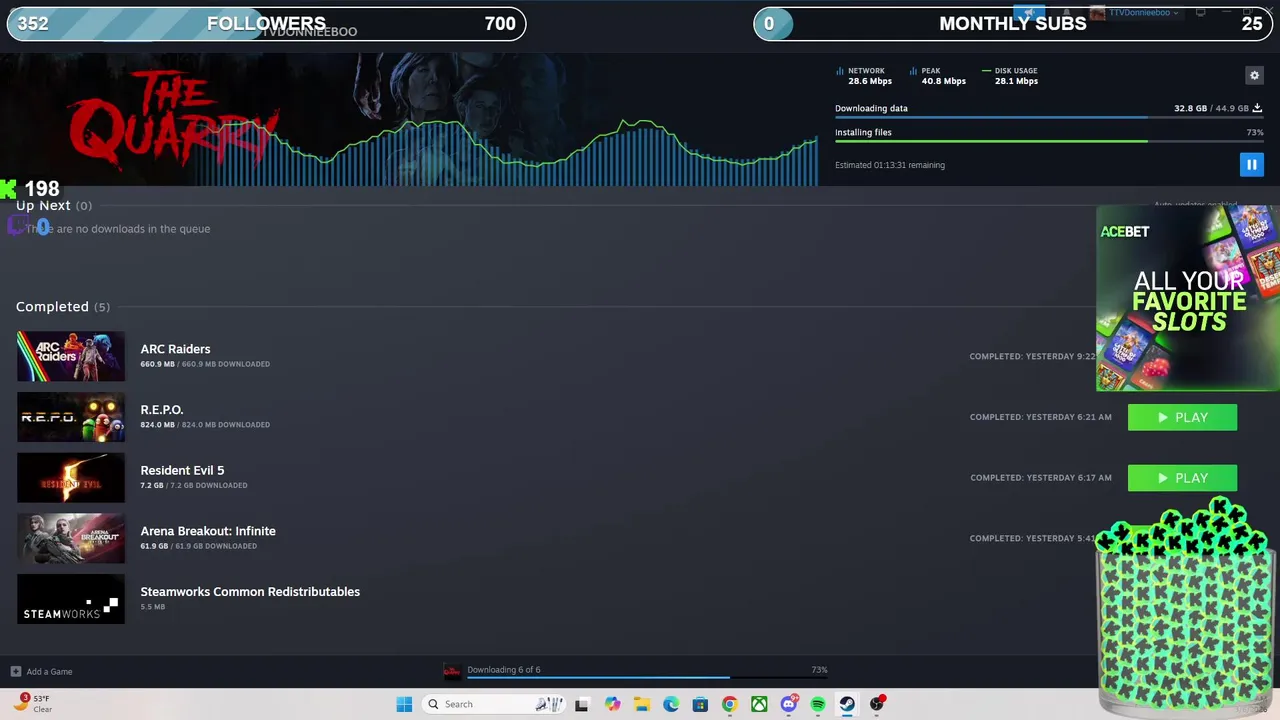
Task: Click the taskbar Search box
Action: pyautogui.click(x=492, y=704)
